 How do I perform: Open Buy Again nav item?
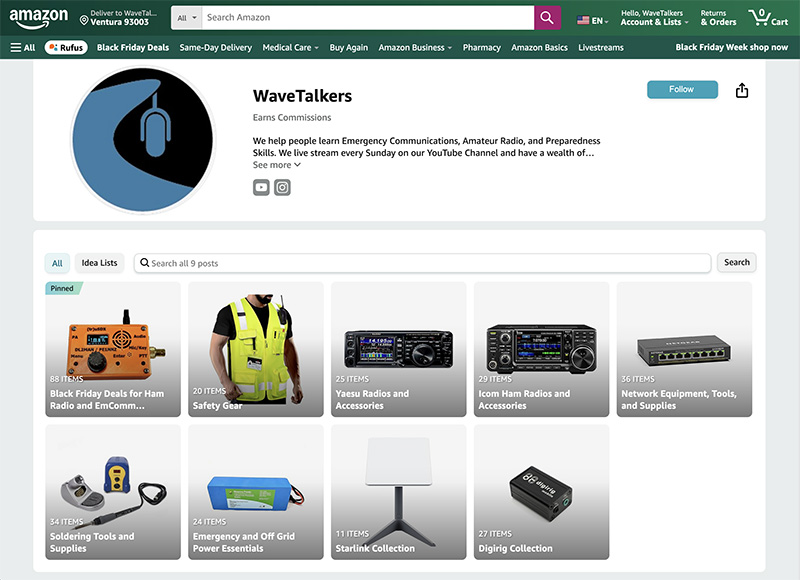[x=348, y=47]
